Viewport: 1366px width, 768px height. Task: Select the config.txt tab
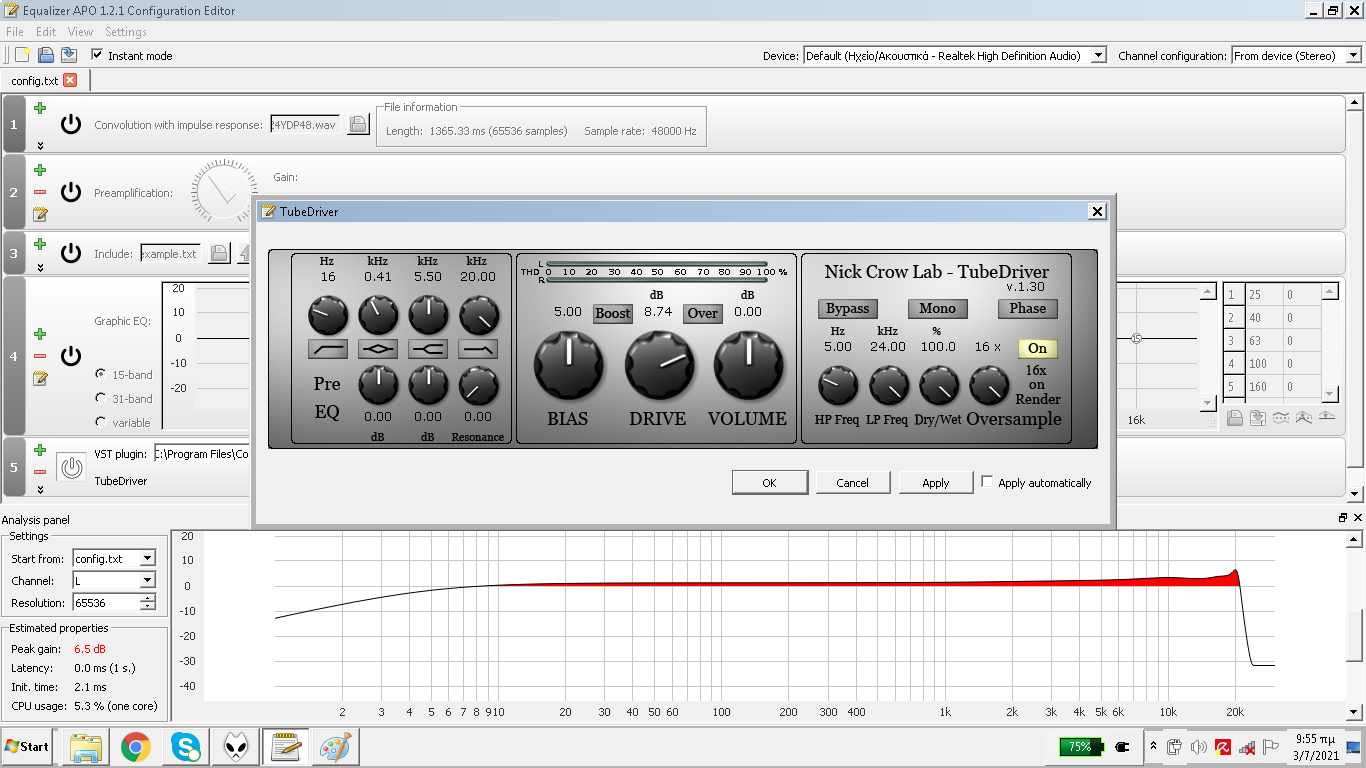click(x=35, y=80)
